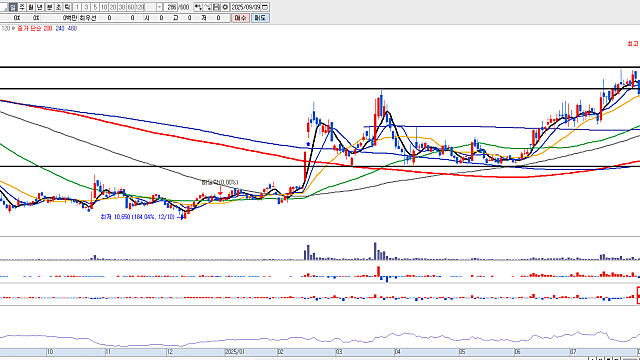
Task: Click the line chart tool icon
Action: (x=207, y=7)
